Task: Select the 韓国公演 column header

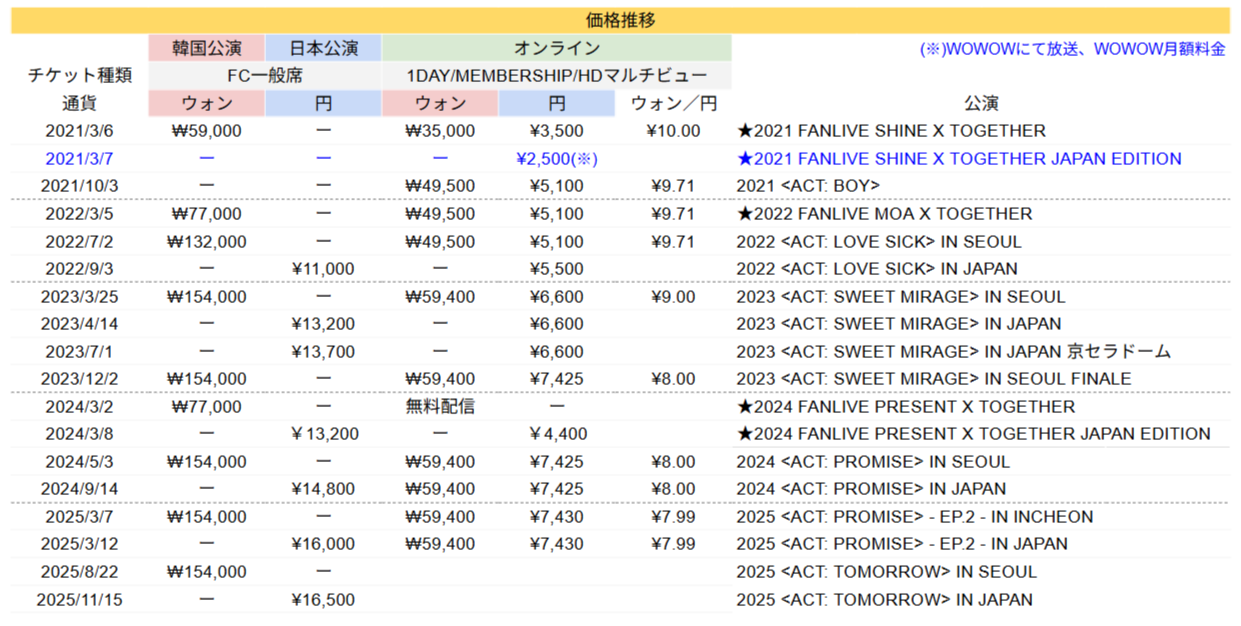Action: point(206,48)
